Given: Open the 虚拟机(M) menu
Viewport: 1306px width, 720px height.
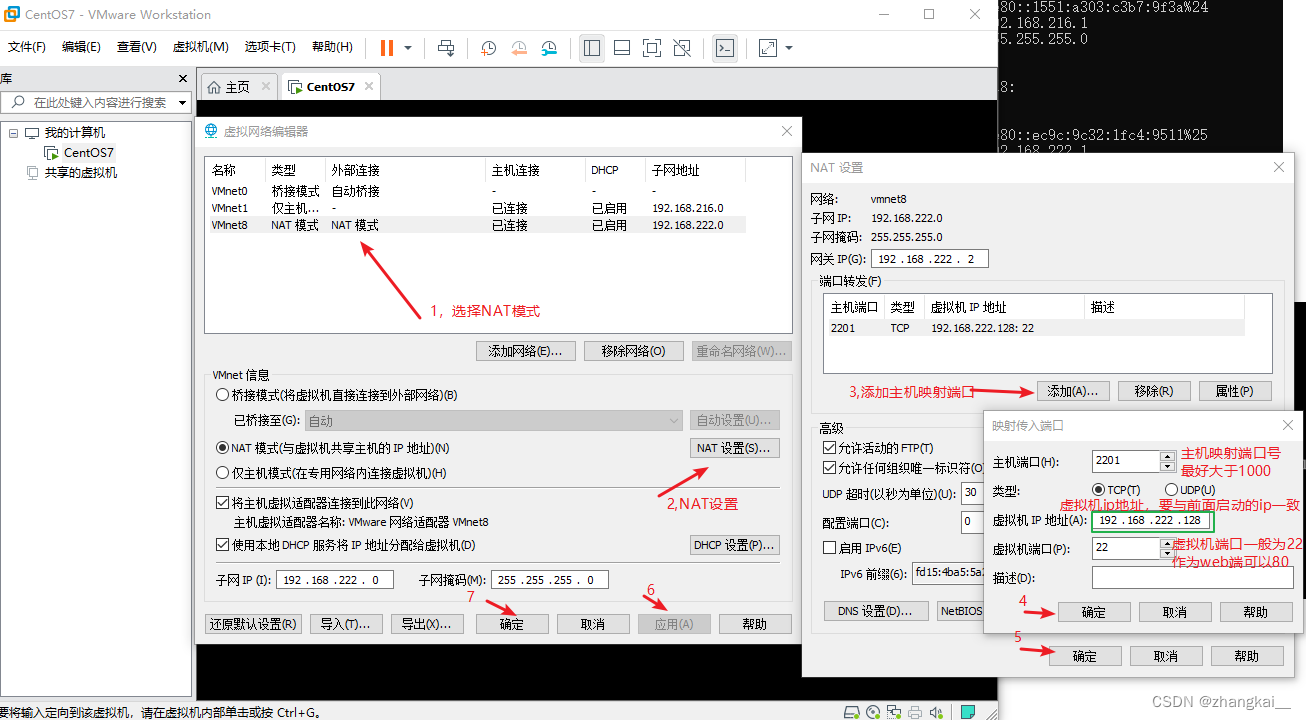Looking at the screenshot, I should [x=201, y=47].
